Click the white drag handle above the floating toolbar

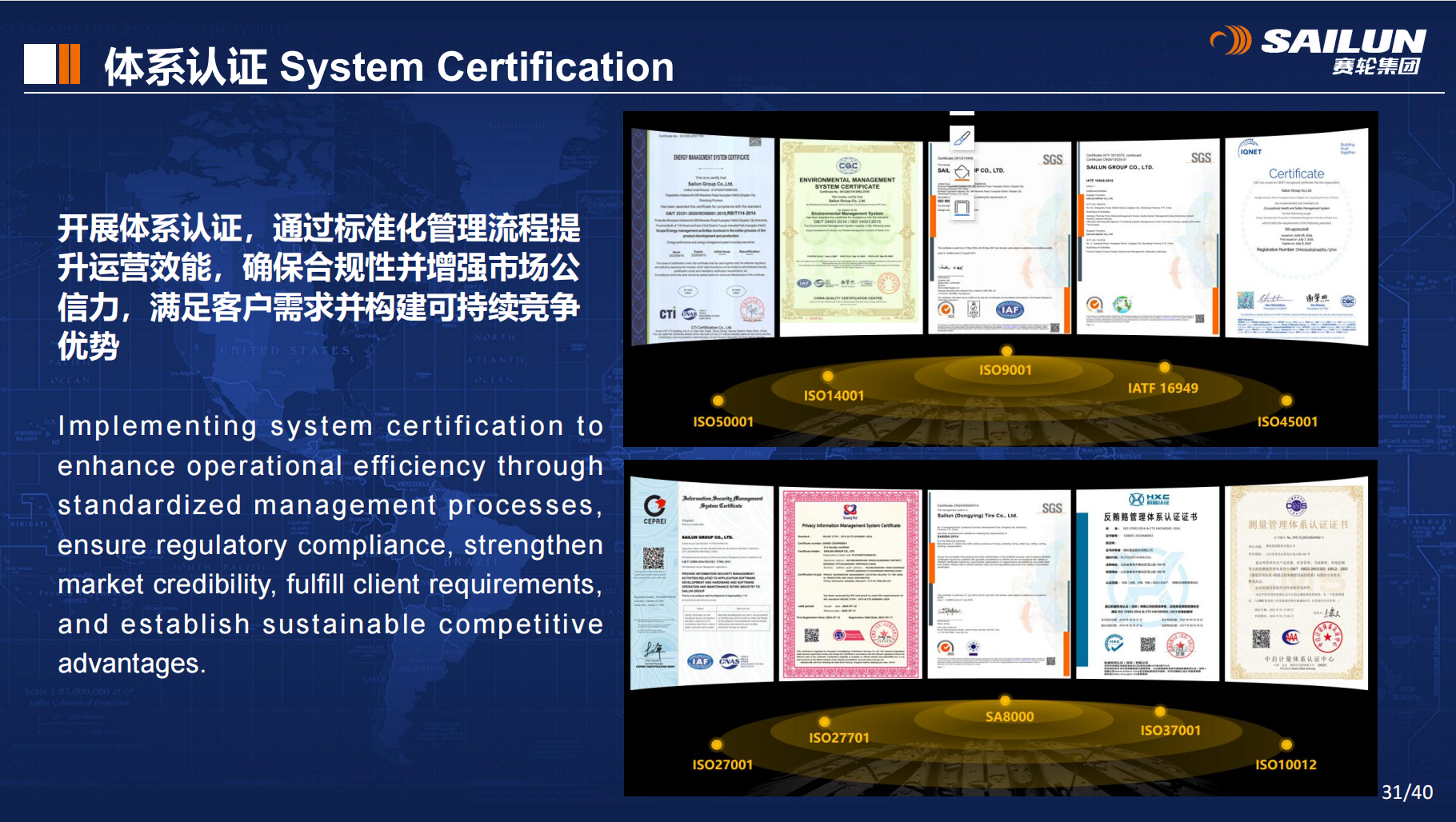click(962, 114)
